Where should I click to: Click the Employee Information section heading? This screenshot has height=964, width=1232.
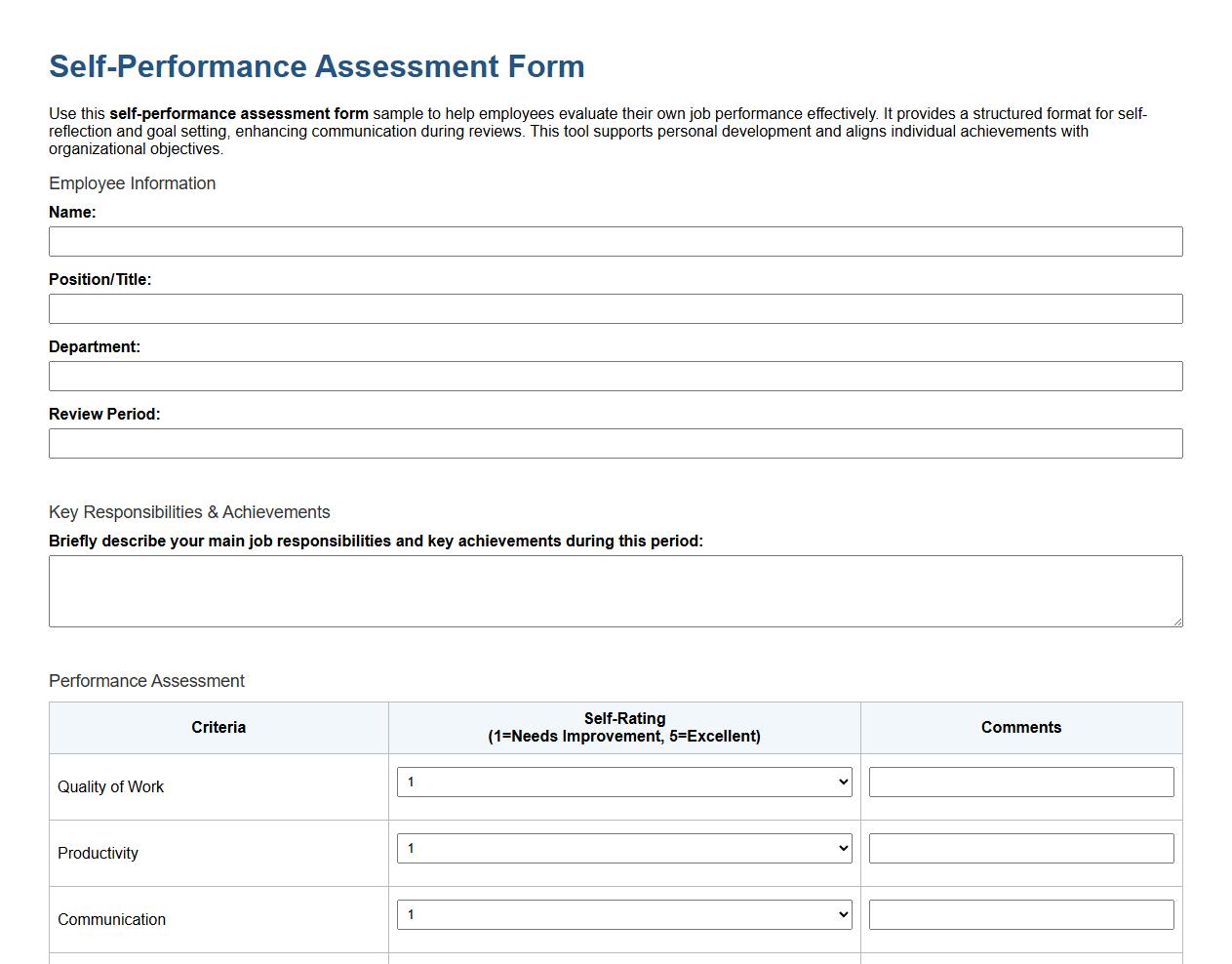point(132,183)
